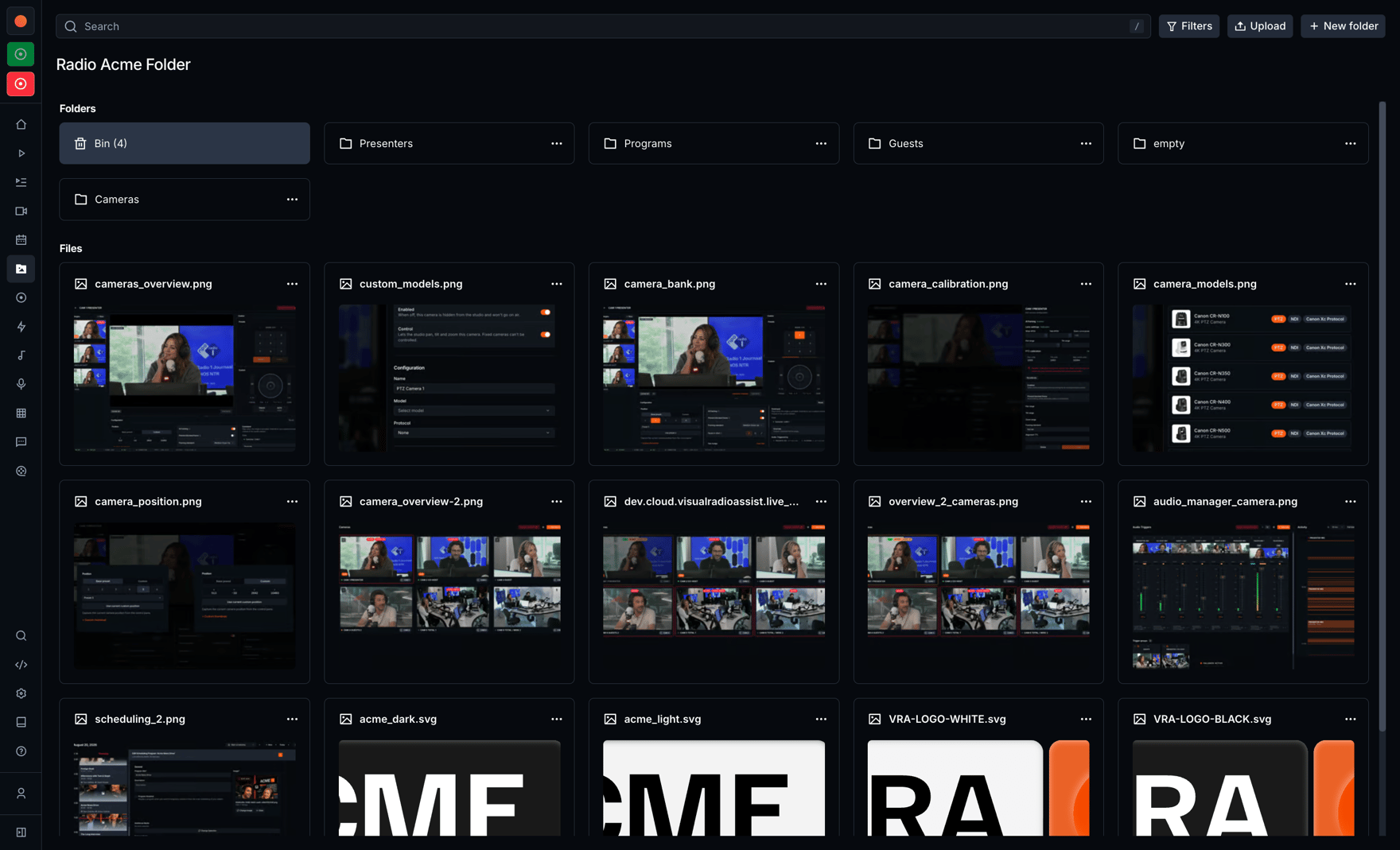
Task: Open the Filters button
Action: (x=1189, y=26)
